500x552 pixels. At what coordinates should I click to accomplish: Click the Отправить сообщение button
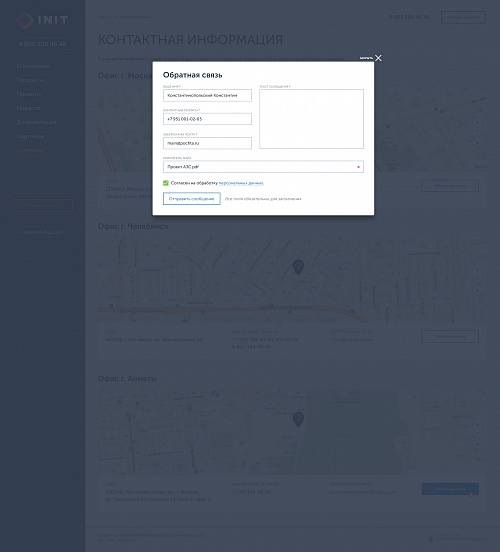pos(192,199)
